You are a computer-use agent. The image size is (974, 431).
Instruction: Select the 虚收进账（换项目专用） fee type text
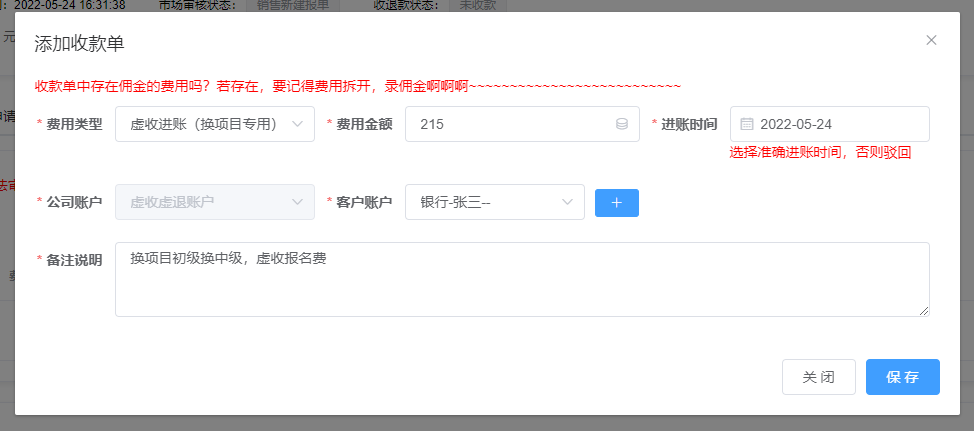tap(203, 125)
